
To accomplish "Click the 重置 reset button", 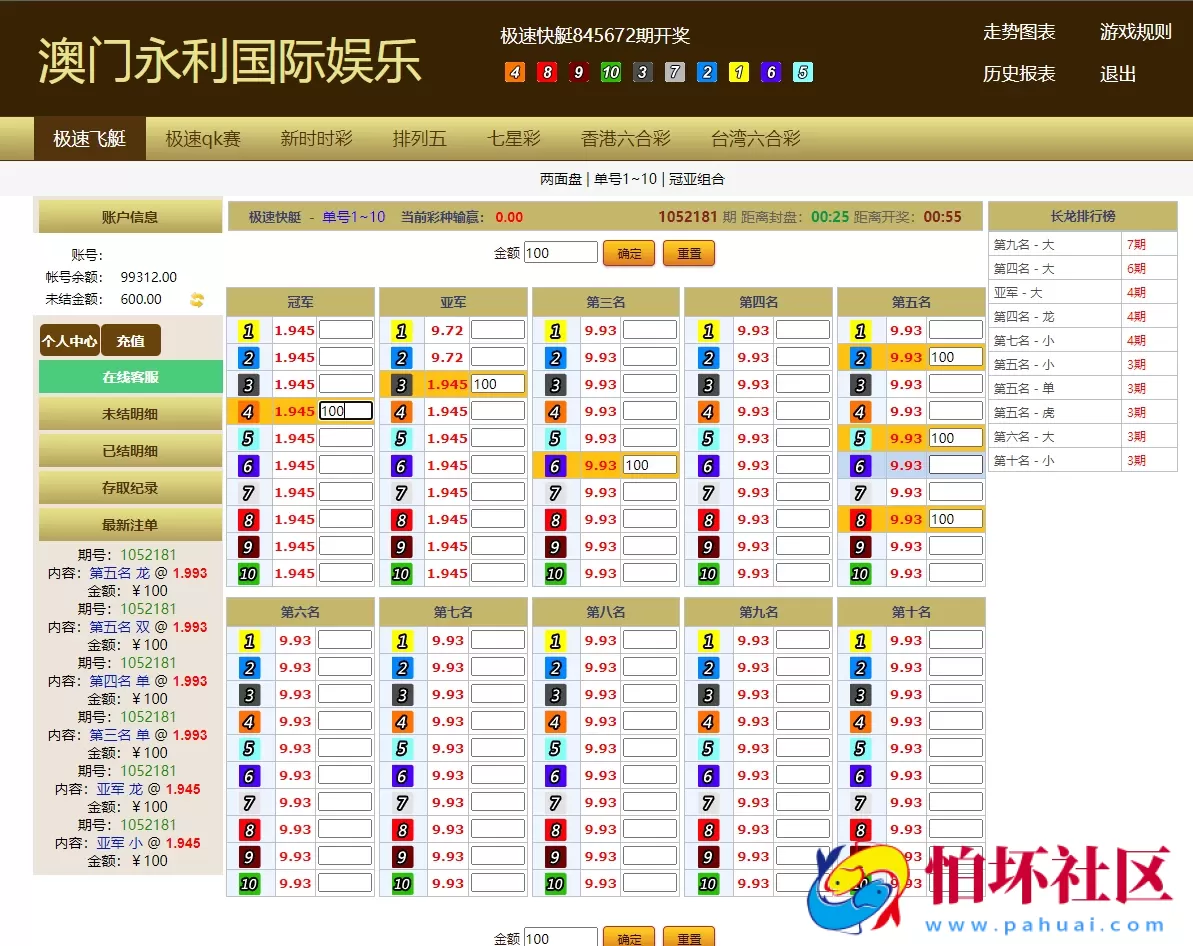I will click(688, 253).
